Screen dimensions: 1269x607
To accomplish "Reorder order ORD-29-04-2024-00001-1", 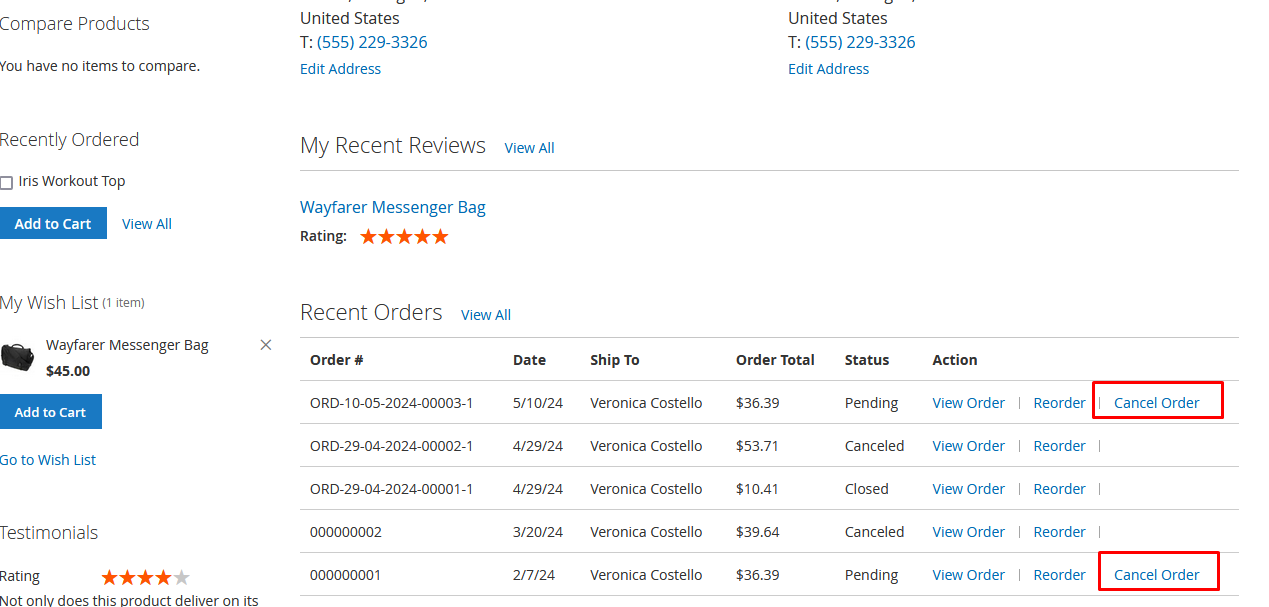I will pyautogui.click(x=1059, y=489).
